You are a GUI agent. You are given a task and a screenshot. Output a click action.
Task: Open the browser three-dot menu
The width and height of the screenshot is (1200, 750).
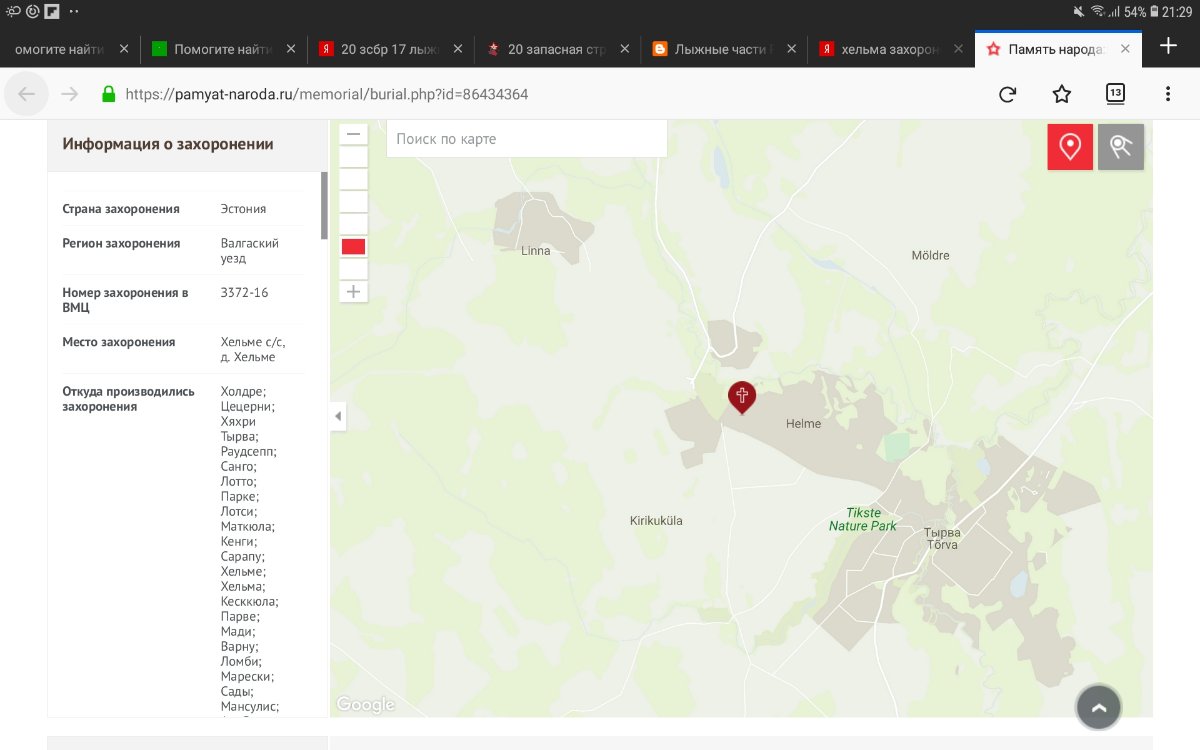coord(1168,94)
